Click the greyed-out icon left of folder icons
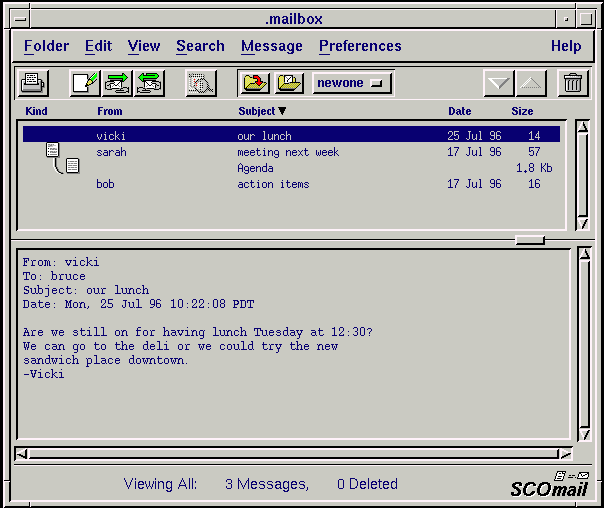Screen dimensions: 604x508 point(201,83)
